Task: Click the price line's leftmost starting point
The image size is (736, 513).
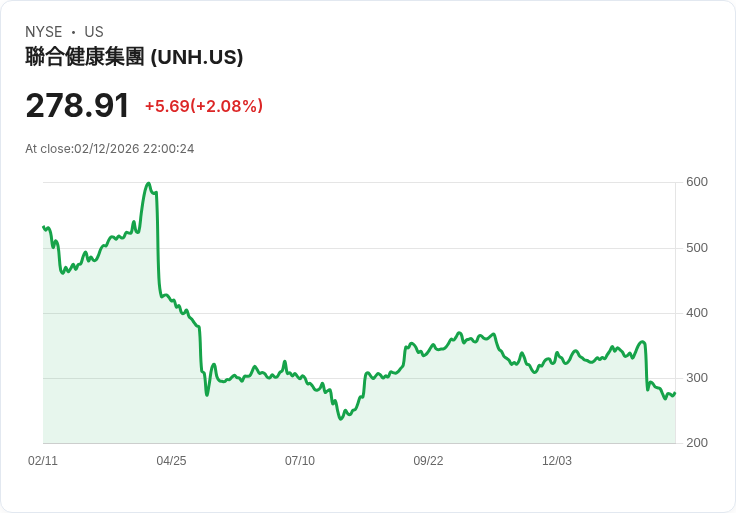Action: click(43, 227)
